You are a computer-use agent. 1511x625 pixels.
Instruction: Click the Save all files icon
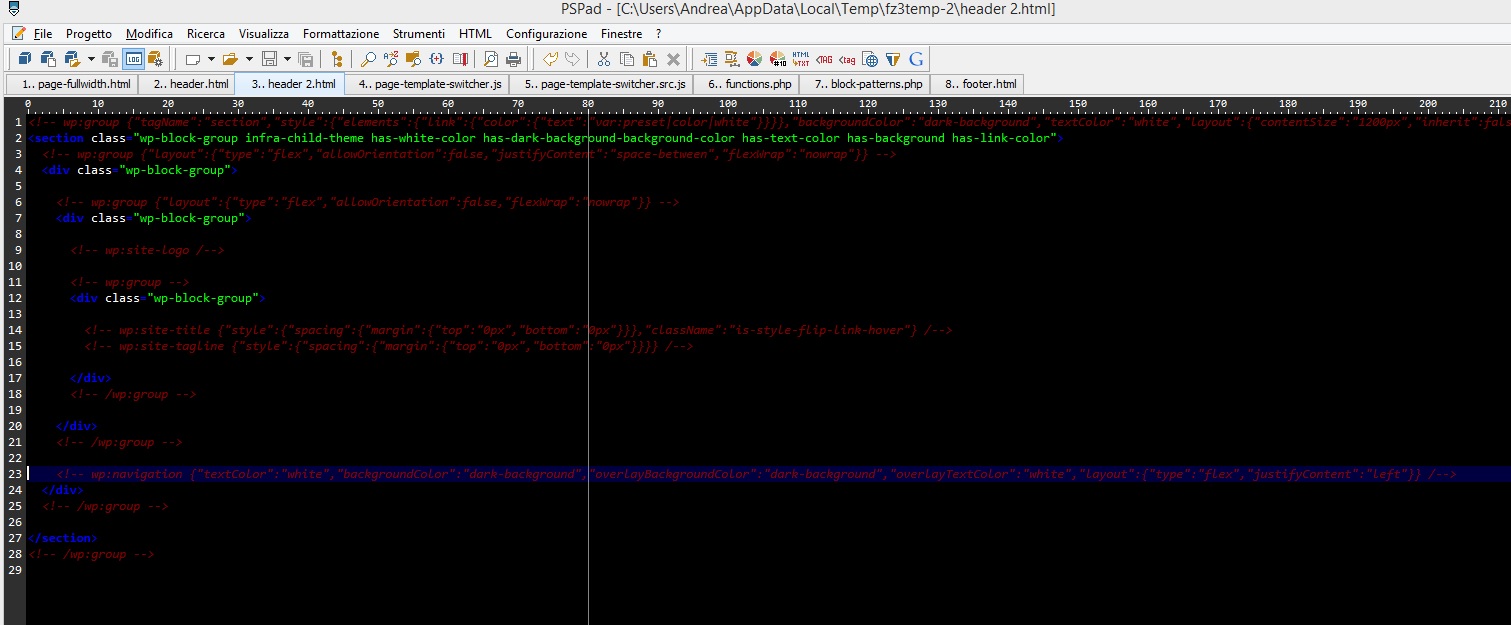pyautogui.click(x=307, y=59)
